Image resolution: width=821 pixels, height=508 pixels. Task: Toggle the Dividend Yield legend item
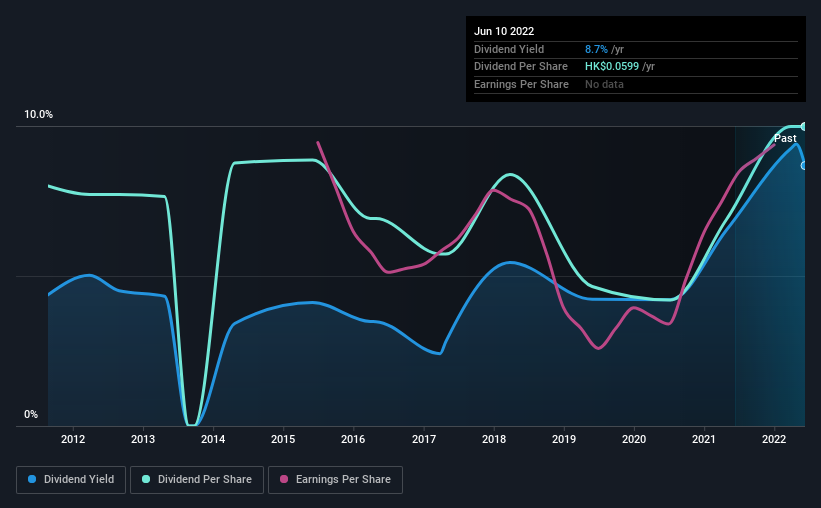click(x=71, y=480)
